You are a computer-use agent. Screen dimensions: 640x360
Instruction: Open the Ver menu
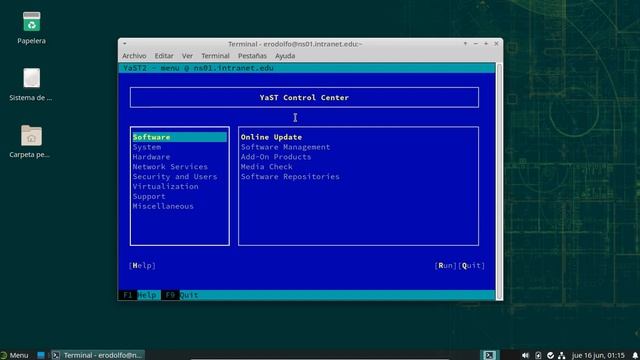point(187,56)
